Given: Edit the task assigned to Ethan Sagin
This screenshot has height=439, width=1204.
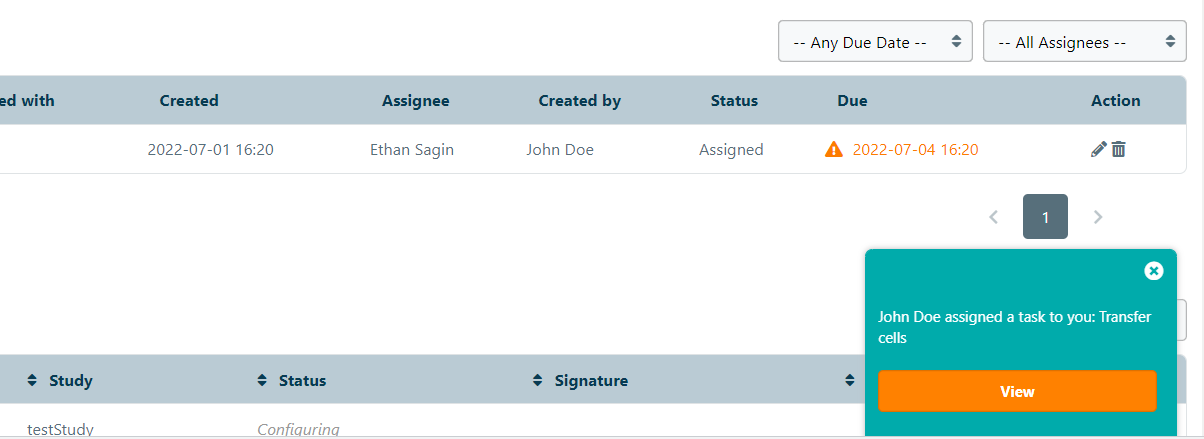Looking at the screenshot, I should (x=1099, y=150).
